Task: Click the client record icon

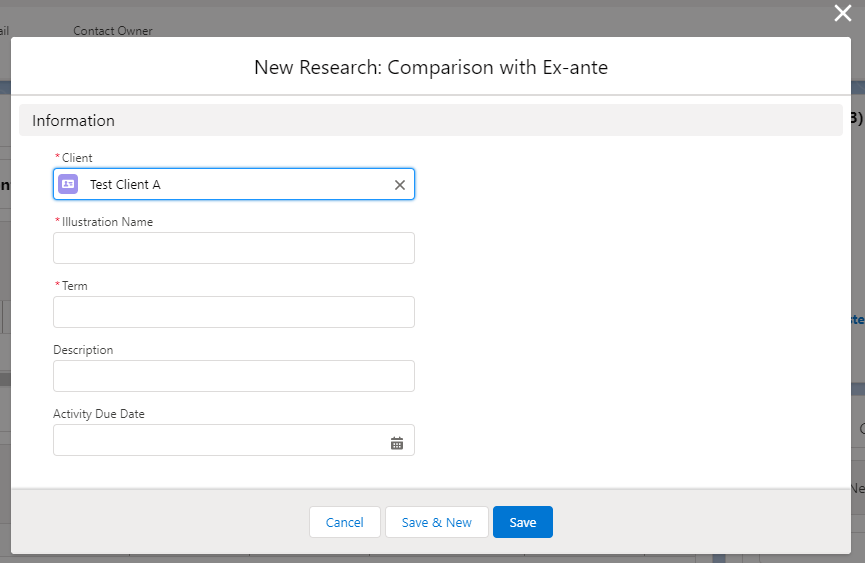Action: 68,184
